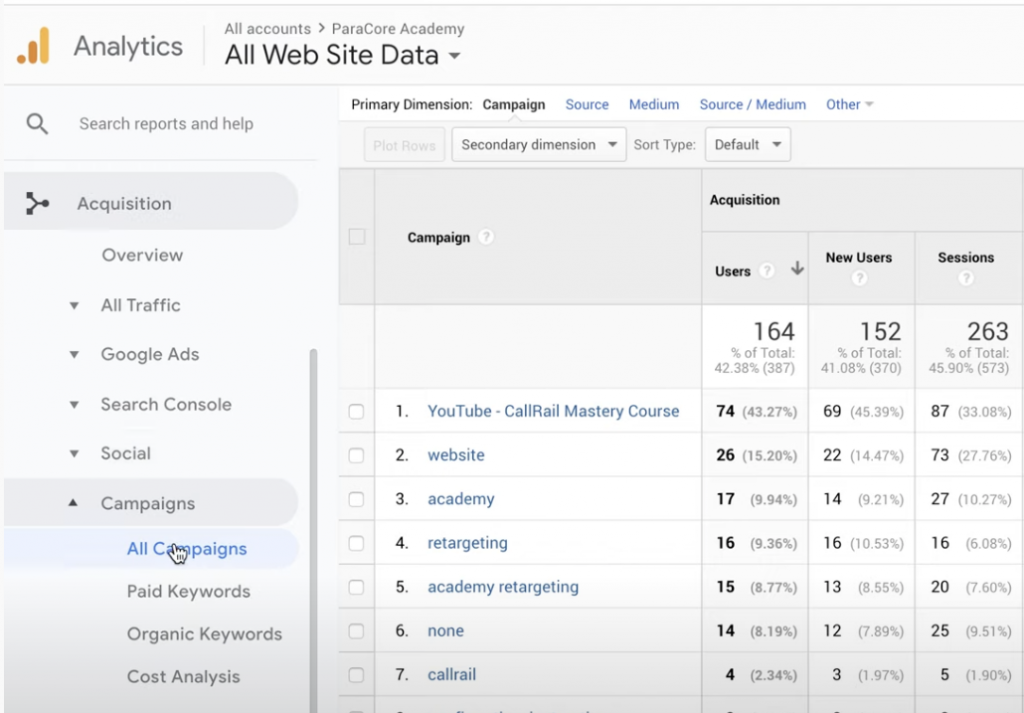
Task: Open help icon under Sessions header
Action: coord(966,278)
